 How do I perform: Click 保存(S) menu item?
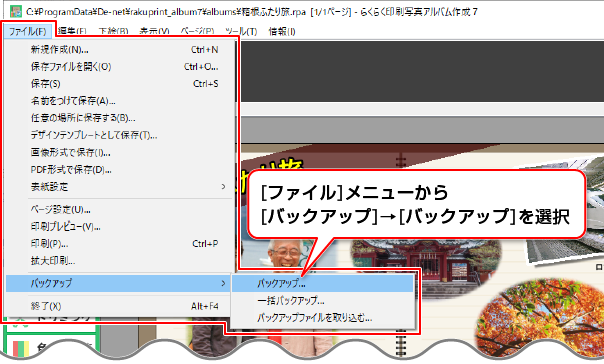[119, 84]
